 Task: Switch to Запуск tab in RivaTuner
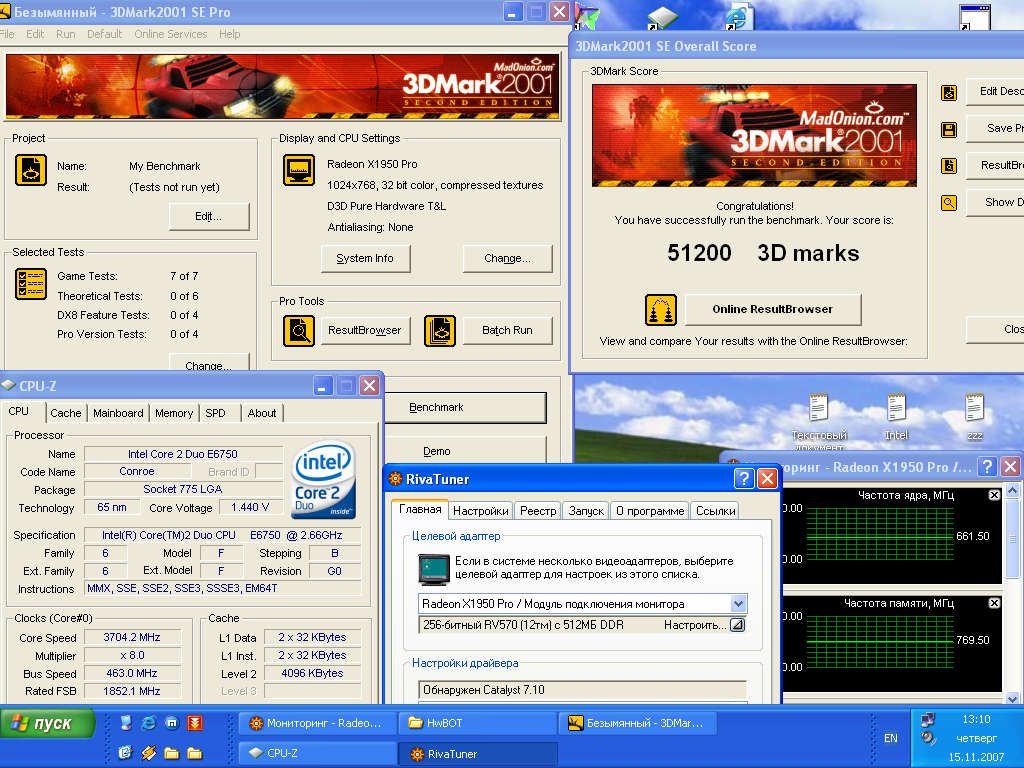pyautogui.click(x=586, y=511)
